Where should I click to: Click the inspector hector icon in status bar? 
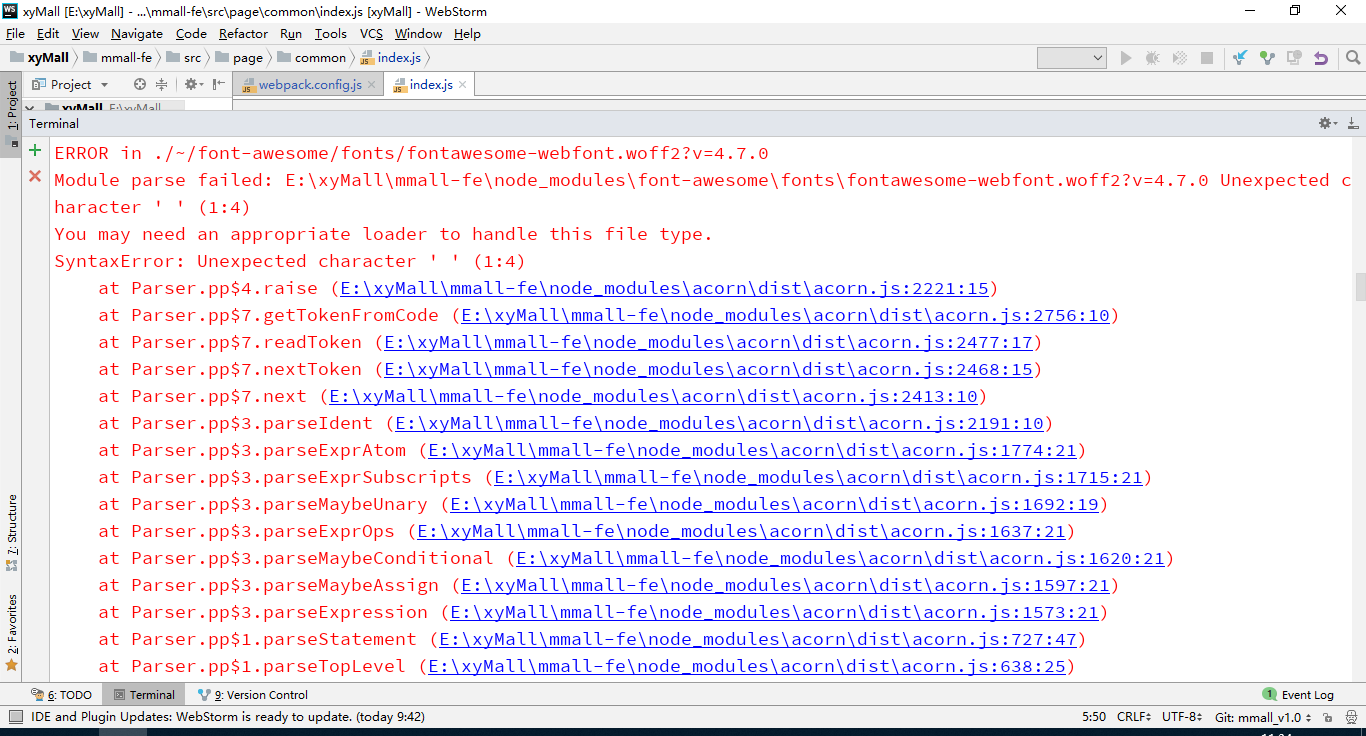(1349, 717)
